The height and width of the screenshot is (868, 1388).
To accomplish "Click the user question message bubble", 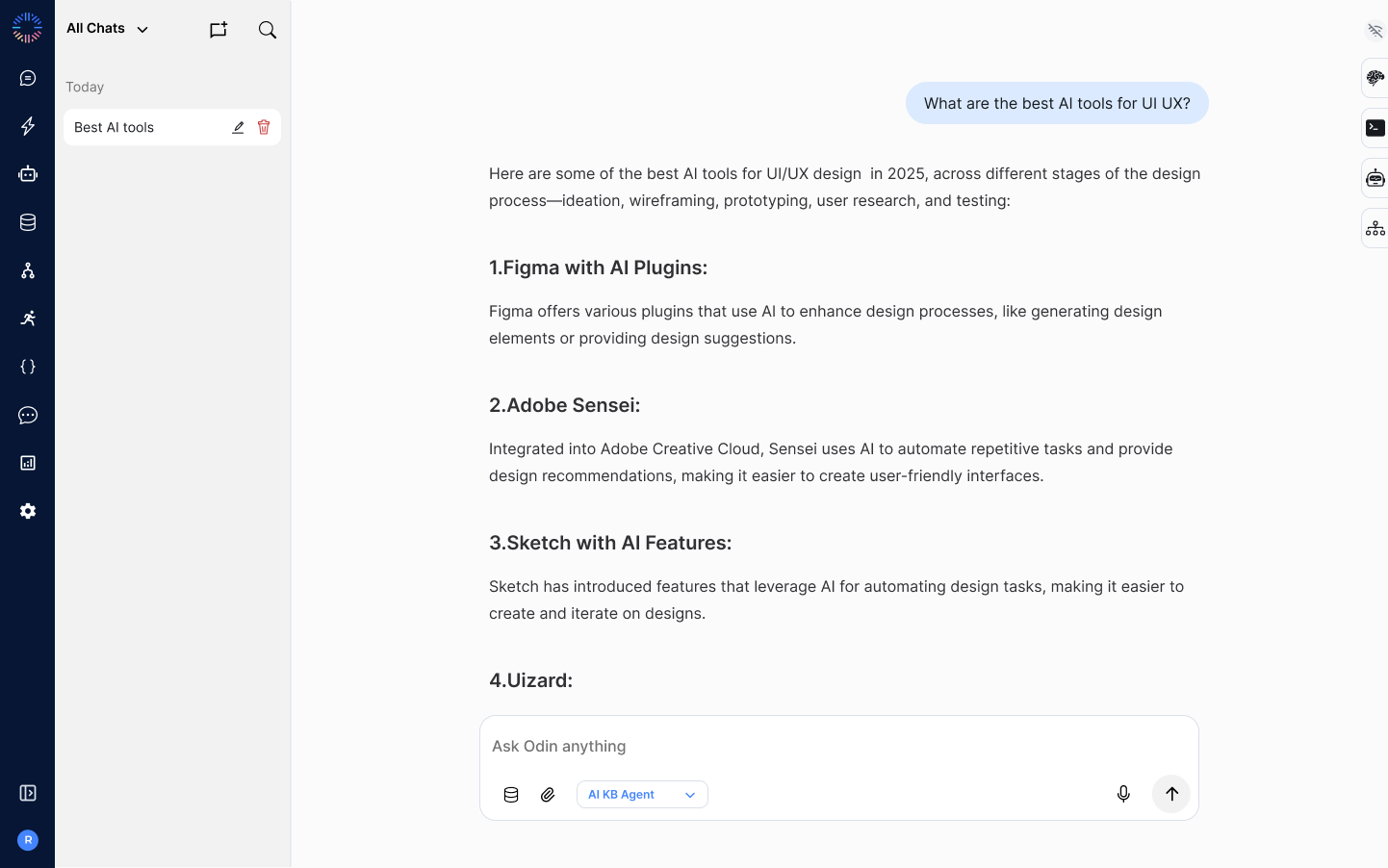I will 1057,103.
